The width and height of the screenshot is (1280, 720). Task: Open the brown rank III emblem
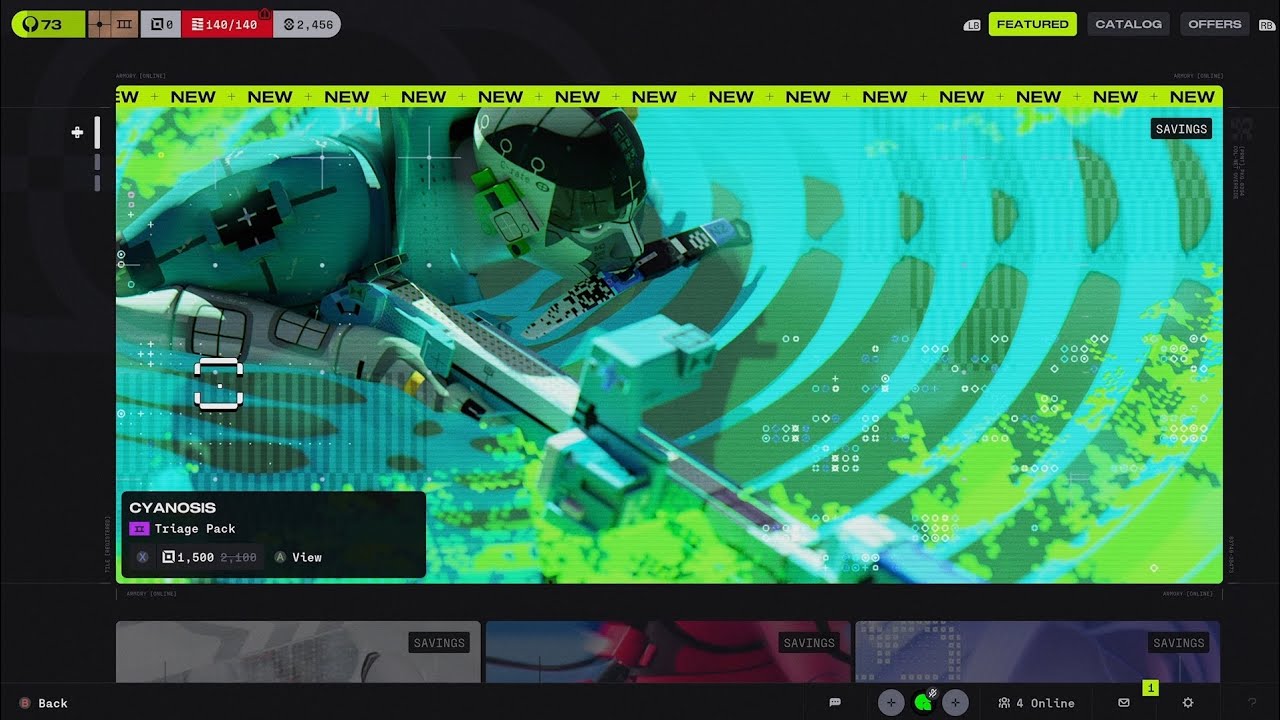click(x=113, y=24)
